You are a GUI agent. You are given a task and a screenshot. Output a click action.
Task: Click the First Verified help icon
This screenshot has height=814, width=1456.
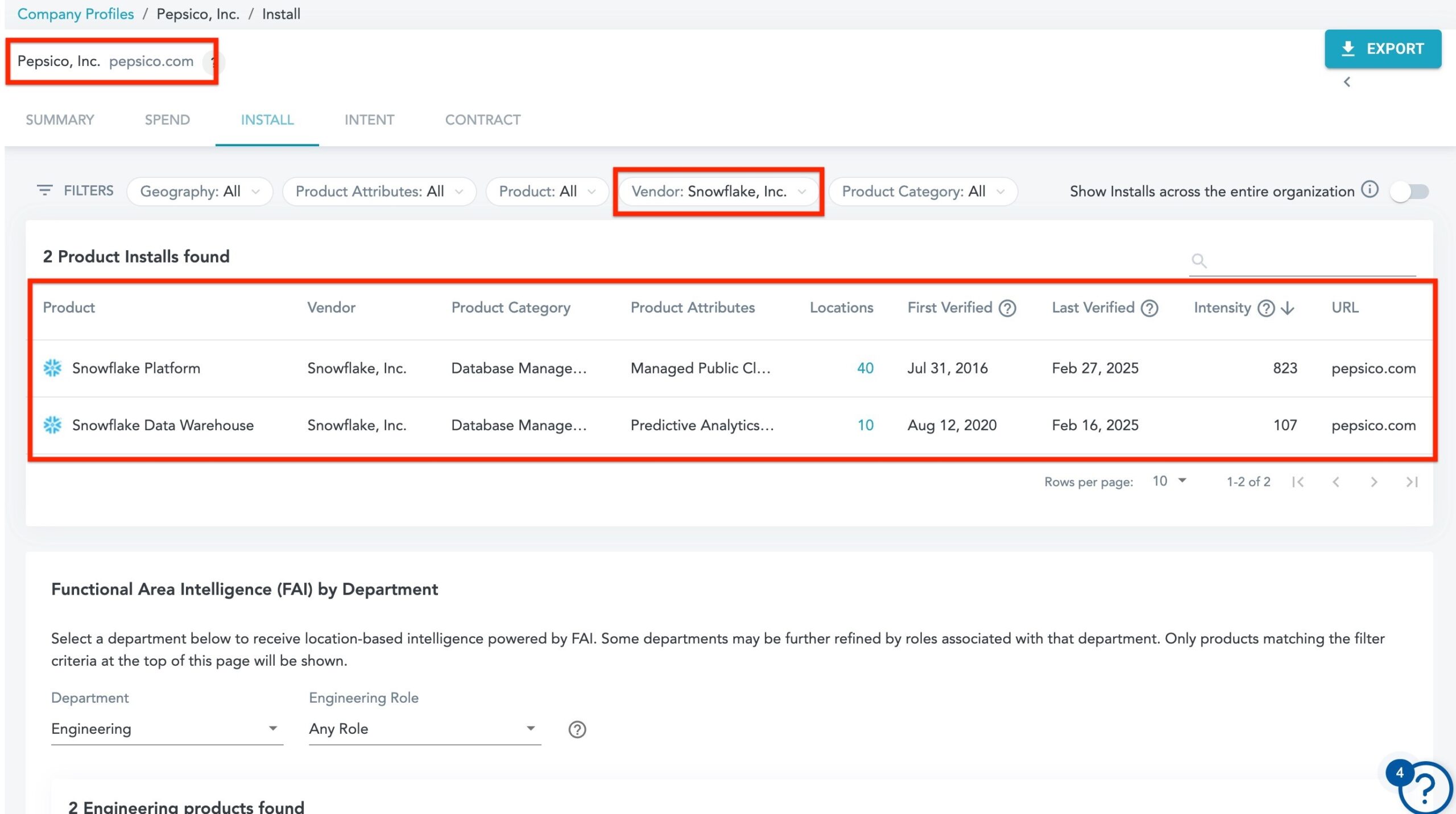click(1007, 308)
